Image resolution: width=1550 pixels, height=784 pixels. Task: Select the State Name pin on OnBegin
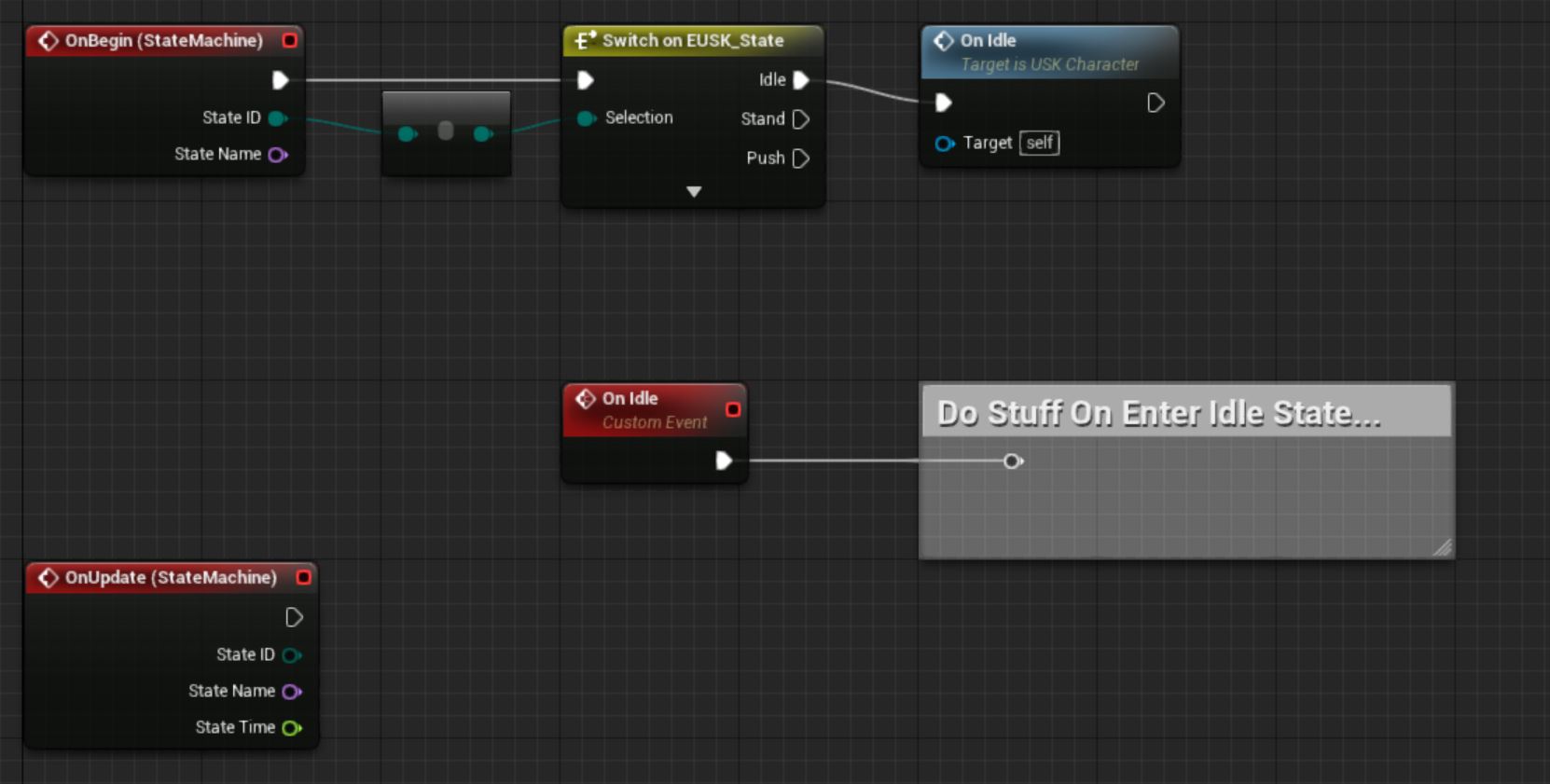[278, 155]
